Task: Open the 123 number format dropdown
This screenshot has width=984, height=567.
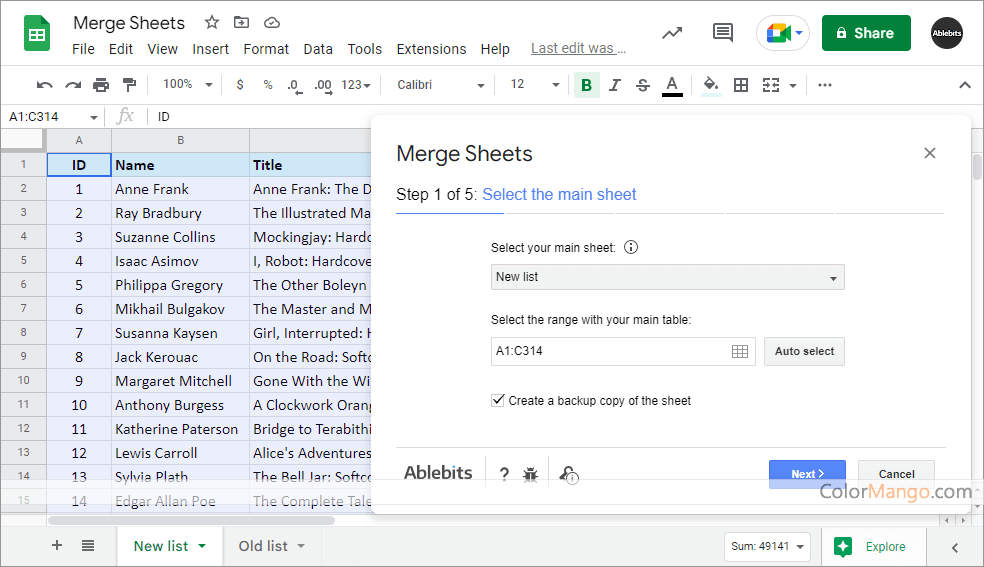Action: click(356, 85)
